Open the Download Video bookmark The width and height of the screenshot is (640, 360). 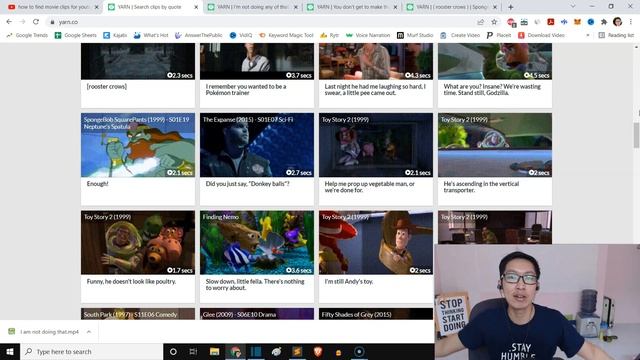[x=542, y=36]
